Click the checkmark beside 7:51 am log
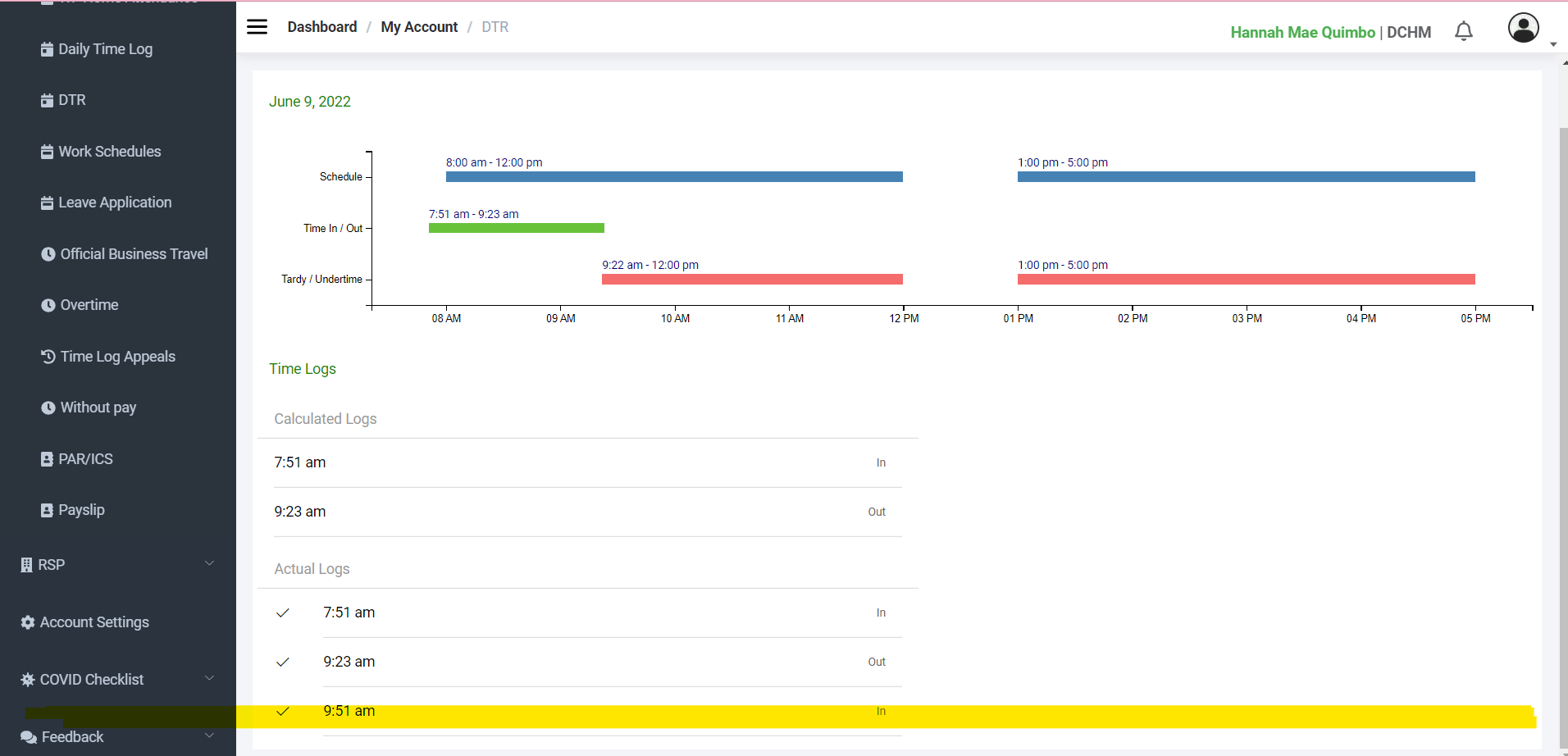The height and width of the screenshot is (756, 1568). [283, 613]
